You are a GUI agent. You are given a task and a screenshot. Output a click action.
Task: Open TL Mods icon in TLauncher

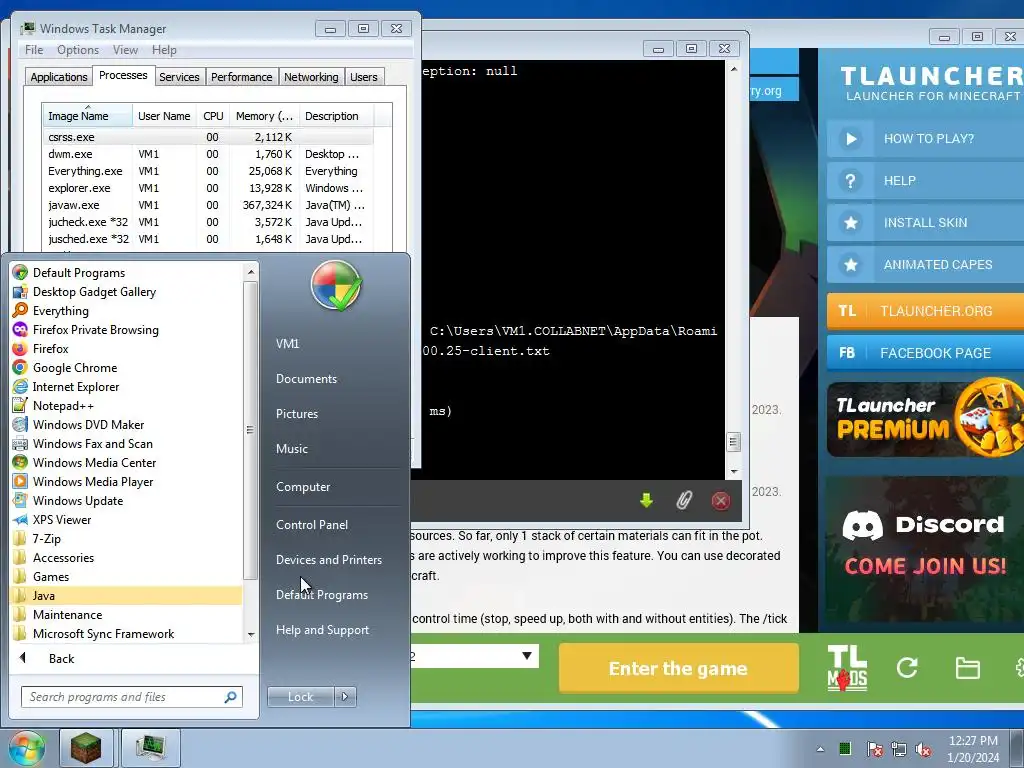[x=847, y=667]
